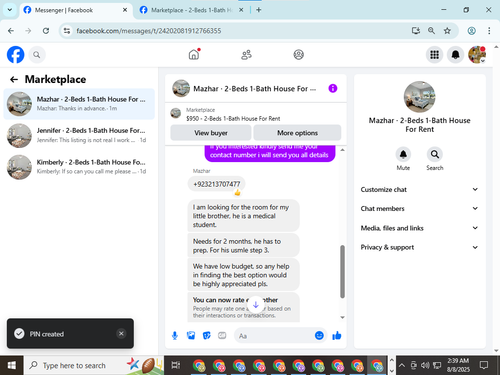Screen dimensions: 500x375
Task: Reload the page in browser
Action: point(46,31)
